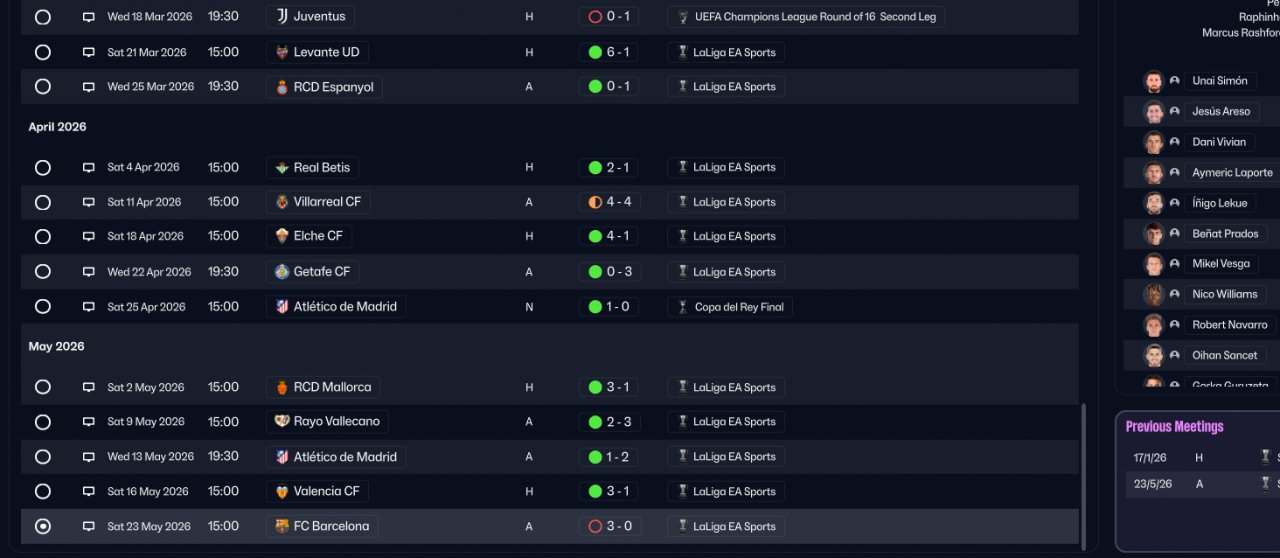Click the Valencia CF crest icon
1280x558 pixels.
click(x=282, y=491)
